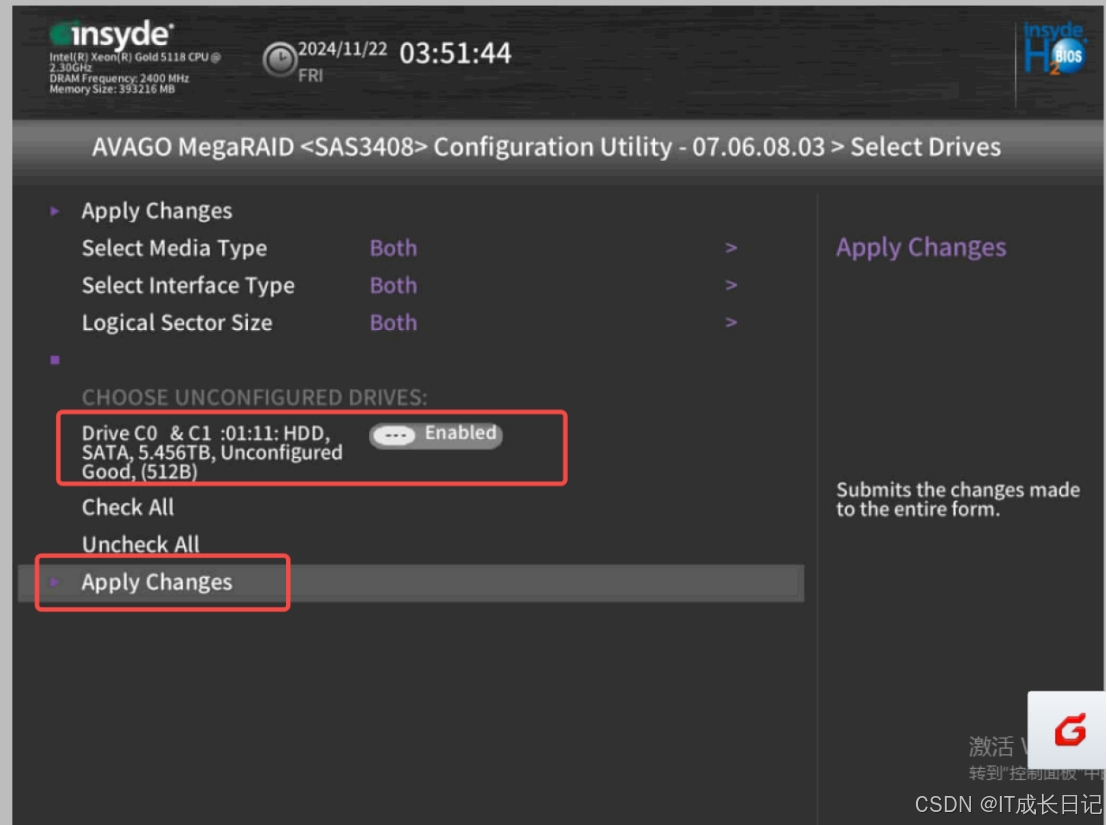Expand arrow on Logical Sector Size row
The width and height of the screenshot is (1107, 825).
point(731,322)
